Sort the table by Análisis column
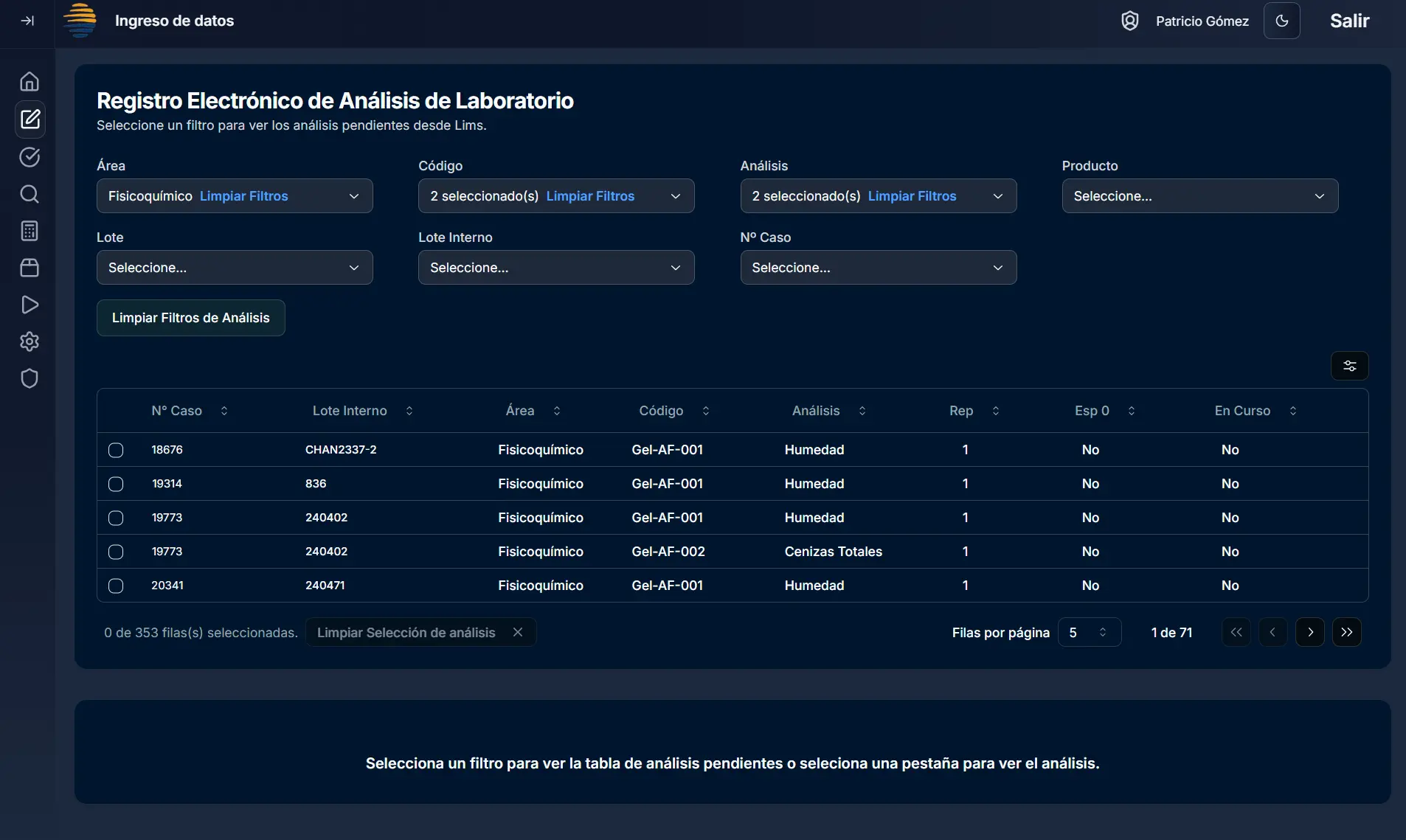The width and height of the screenshot is (1406, 840). (x=862, y=411)
